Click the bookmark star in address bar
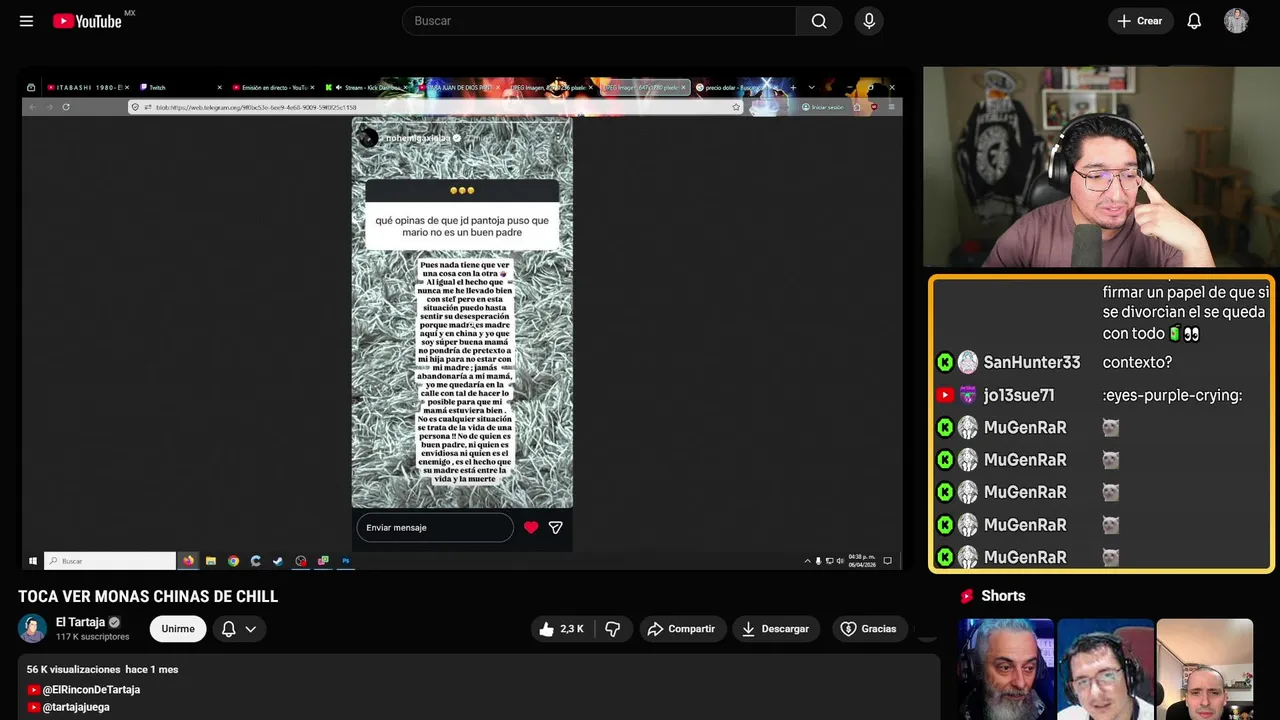 pos(737,107)
